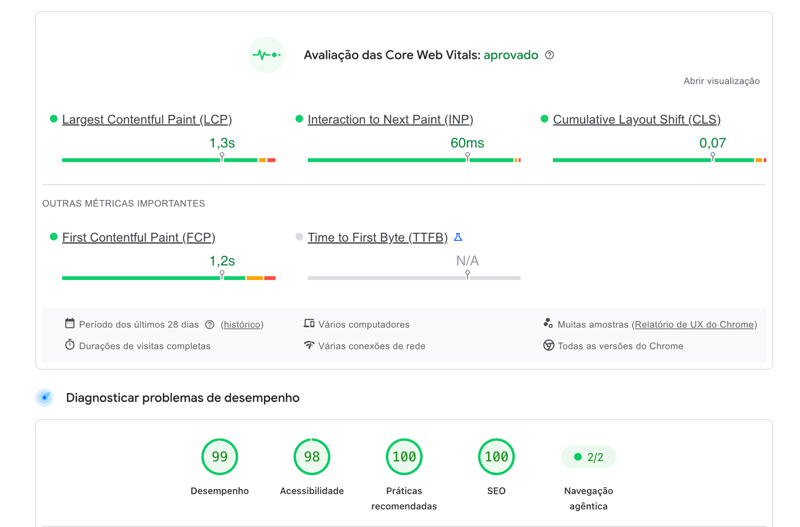Click the CLS value '0,07'

pos(712,143)
